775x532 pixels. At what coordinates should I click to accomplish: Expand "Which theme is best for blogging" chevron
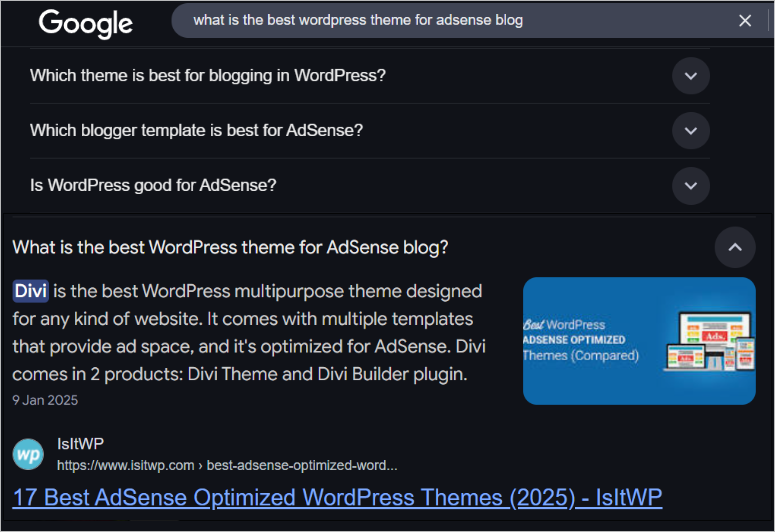click(690, 76)
